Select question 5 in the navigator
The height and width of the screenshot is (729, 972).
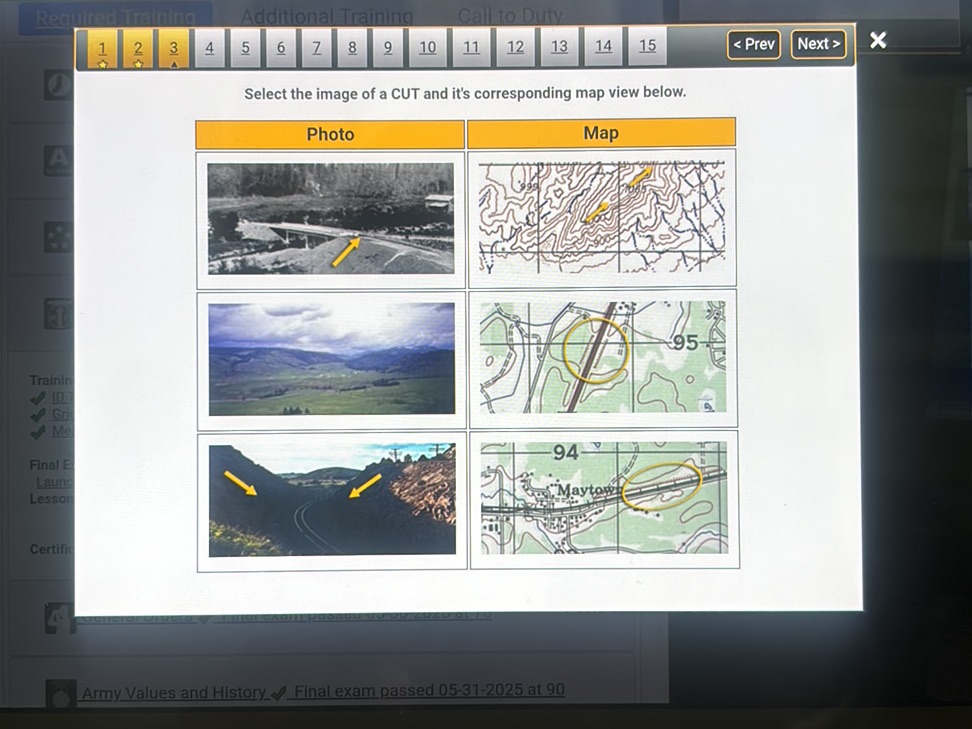(x=245, y=48)
